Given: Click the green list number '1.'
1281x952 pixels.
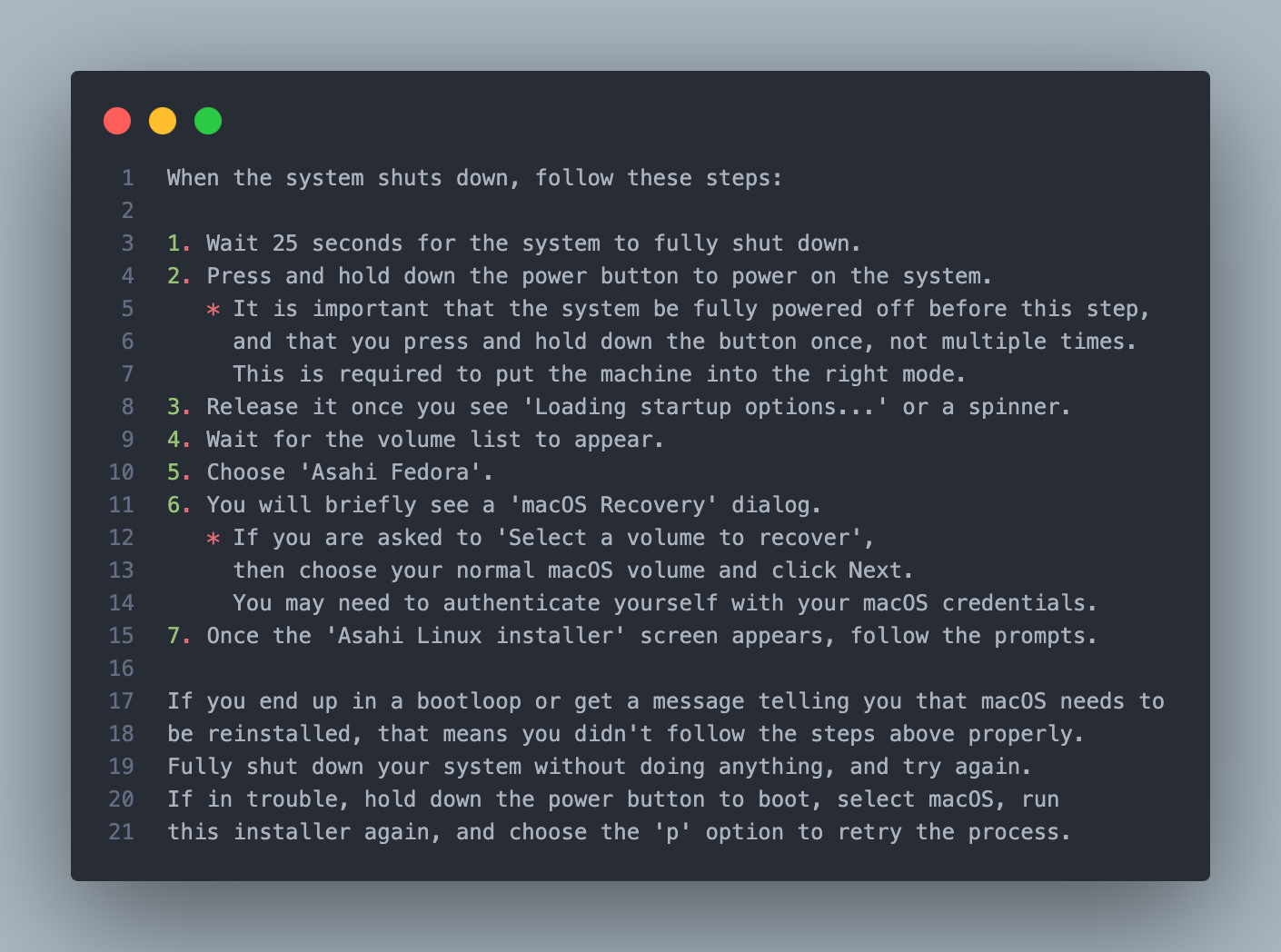Looking at the screenshot, I should pos(179,243).
